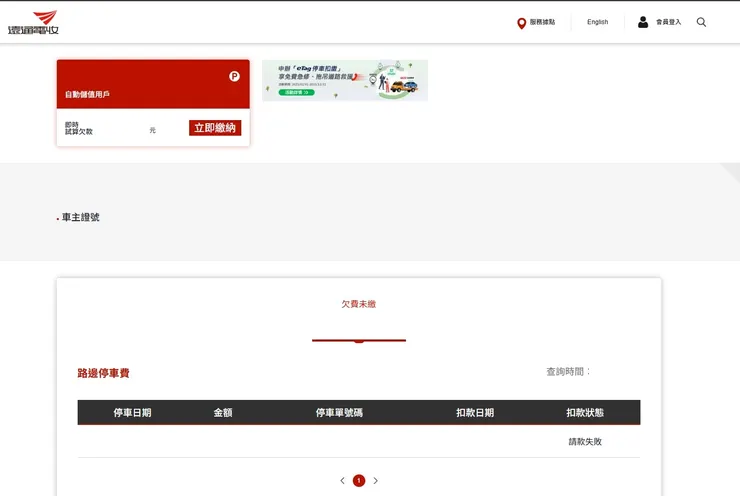This screenshot has height=496, width=740.
Task: Open the service locations pin icon
Action: coord(521,23)
